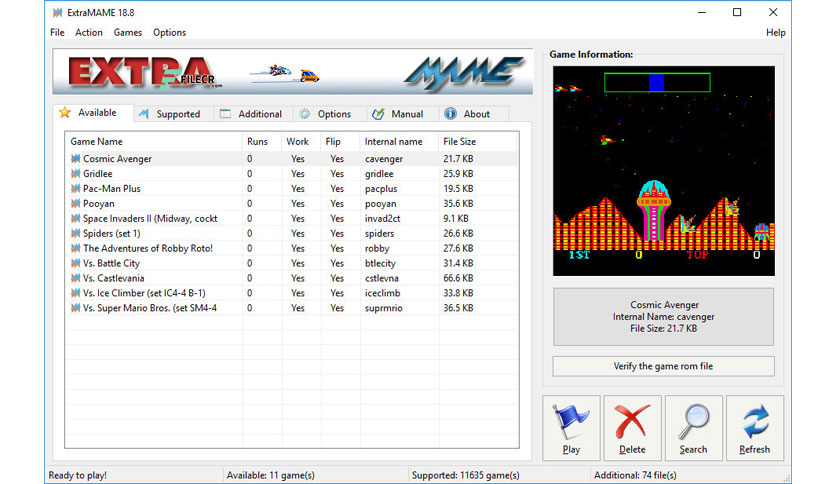Click the MAME icon on Supported tab
Screen dimensions: 836x484
143,114
